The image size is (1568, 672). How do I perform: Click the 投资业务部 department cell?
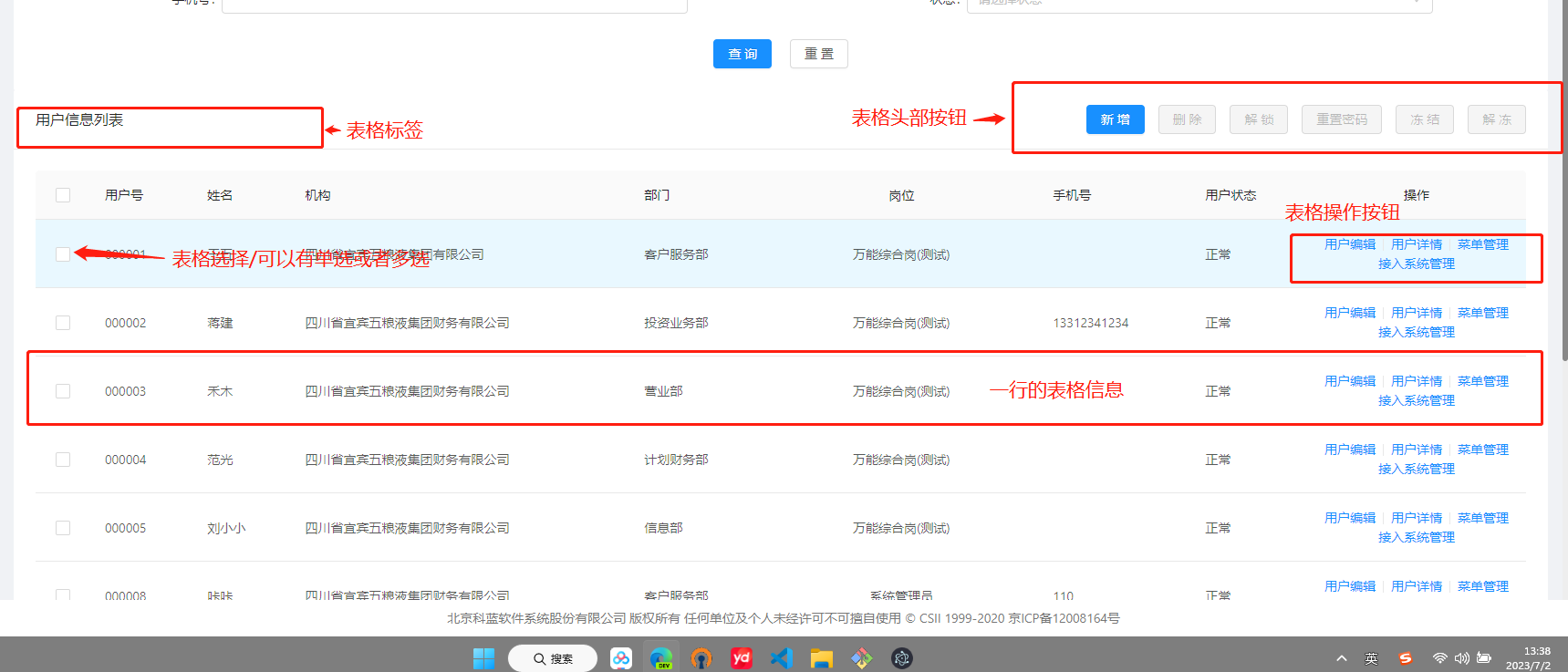676,323
